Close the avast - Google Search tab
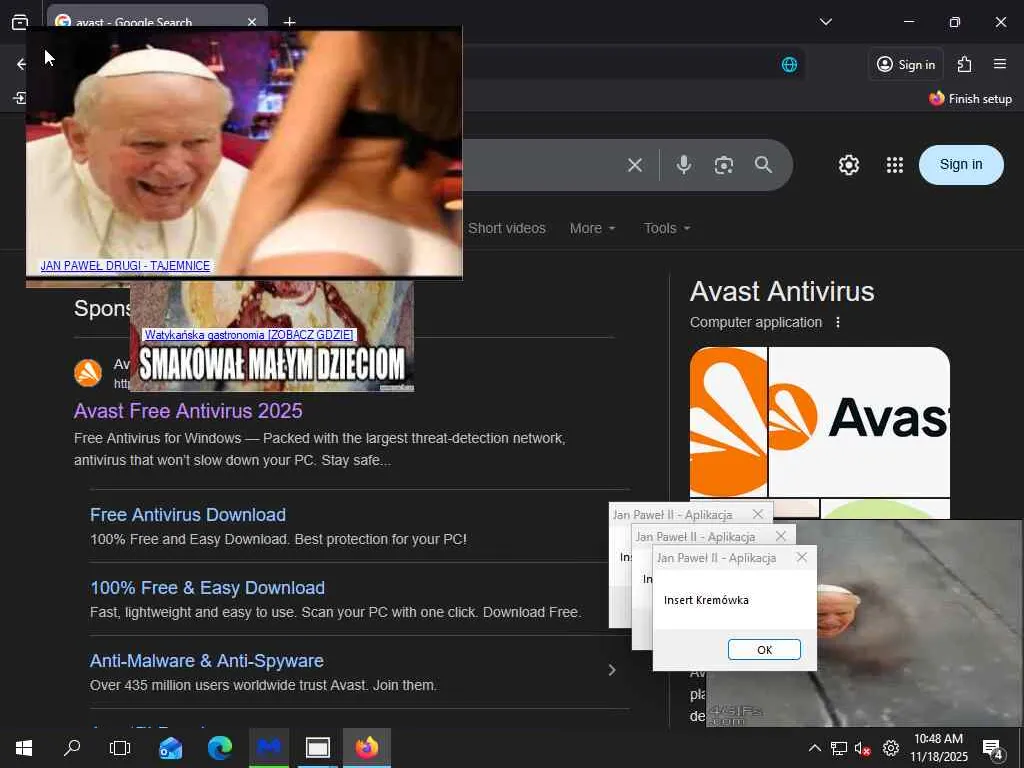The height and width of the screenshot is (768, 1024). [251, 22]
